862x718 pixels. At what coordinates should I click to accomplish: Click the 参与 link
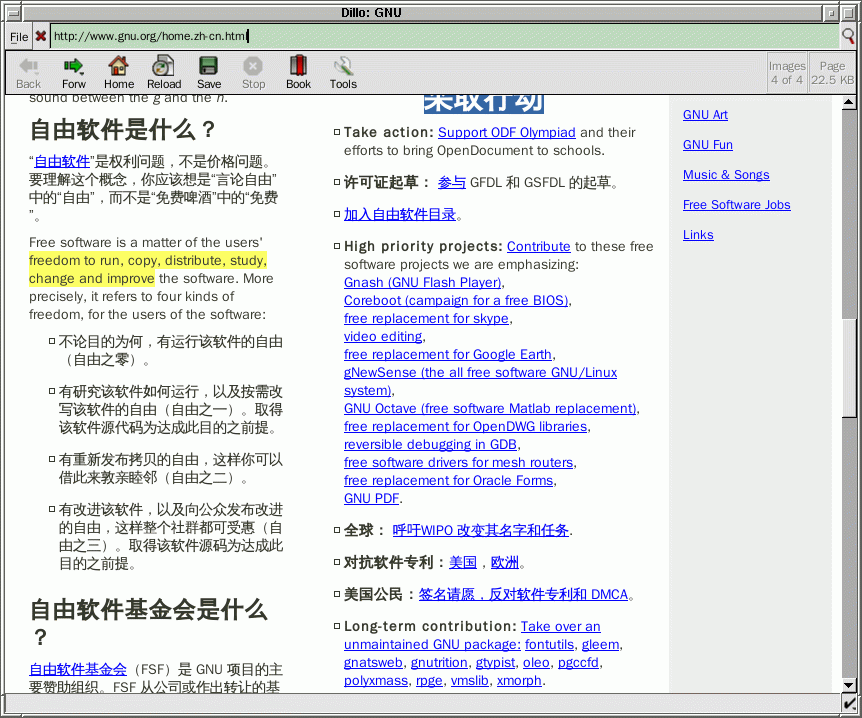point(451,183)
